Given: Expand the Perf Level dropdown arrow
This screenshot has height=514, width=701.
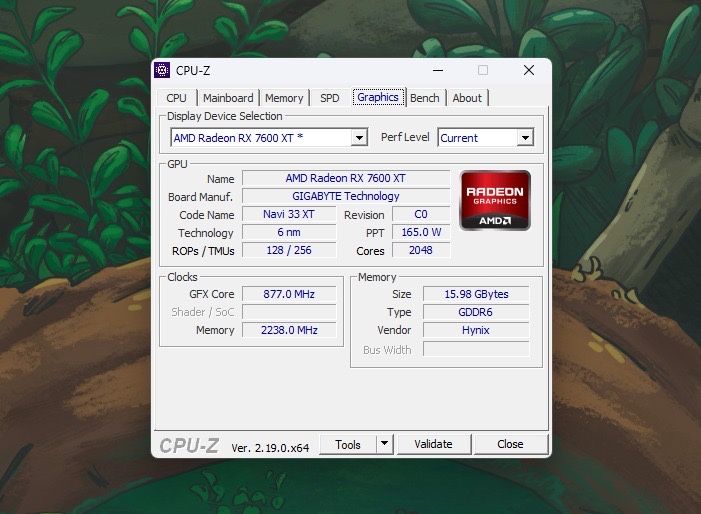Looking at the screenshot, I should point(525,138).
